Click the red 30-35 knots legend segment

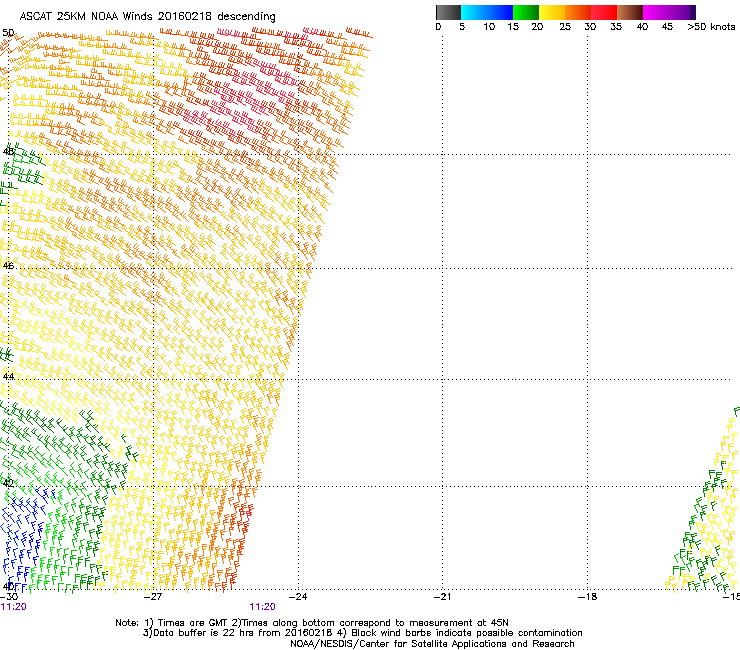[x=604, y=12]
